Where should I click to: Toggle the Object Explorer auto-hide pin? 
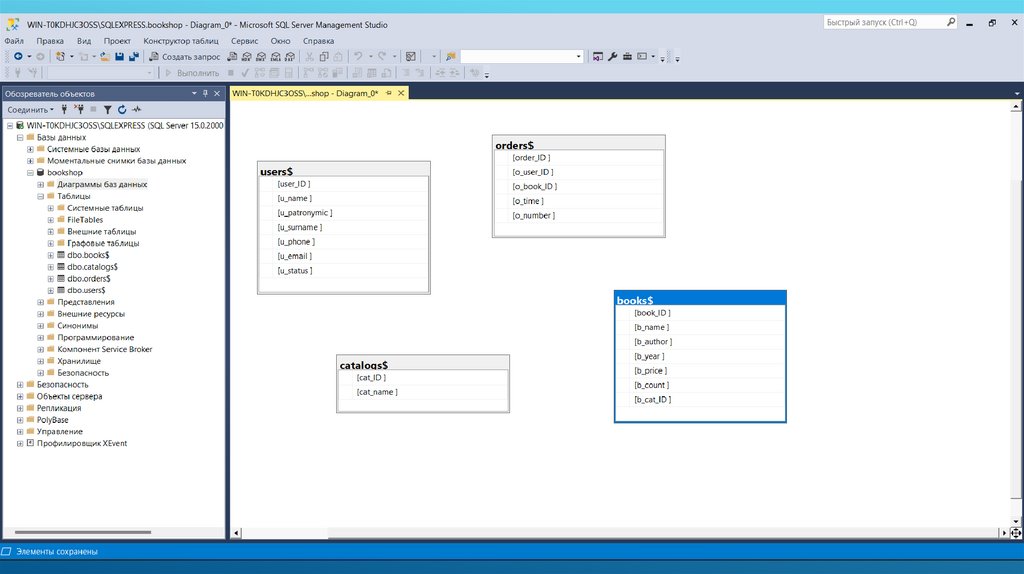pyautogui.click(x=205, y=93)
